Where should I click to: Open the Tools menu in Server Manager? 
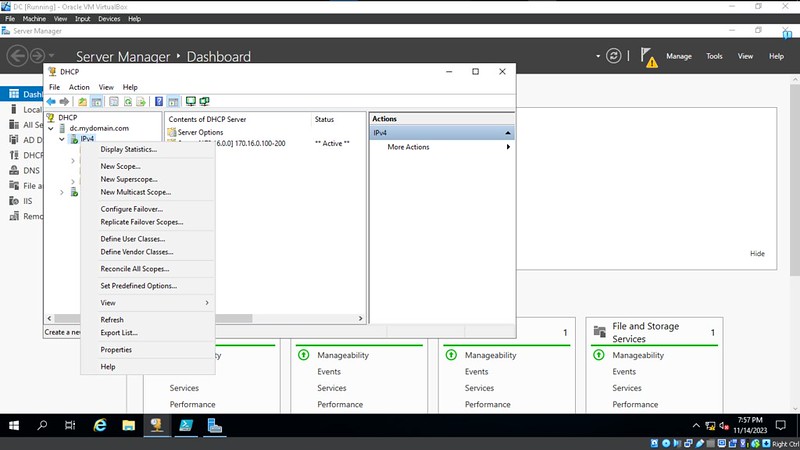[x=714, y=56]
